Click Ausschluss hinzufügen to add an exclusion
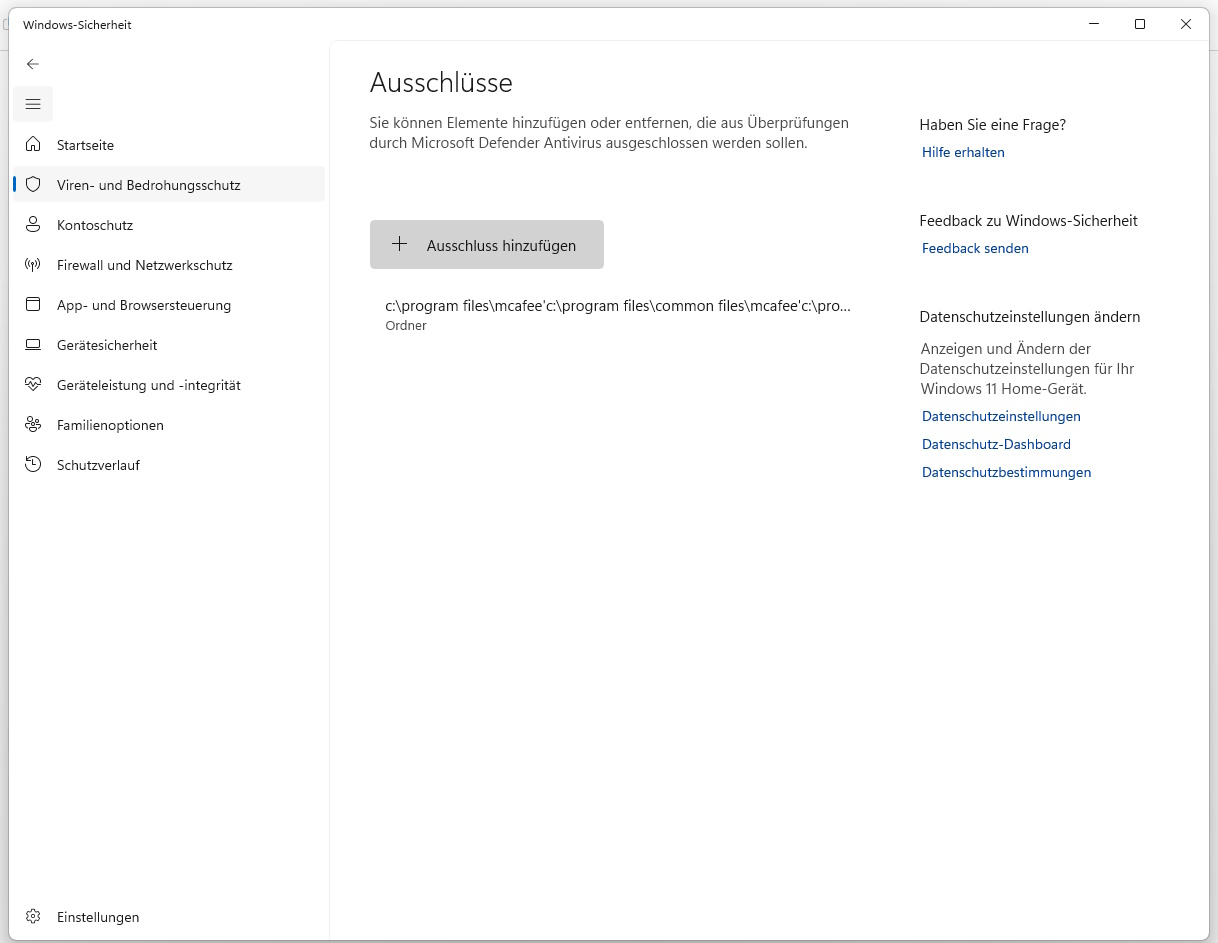 487,244
